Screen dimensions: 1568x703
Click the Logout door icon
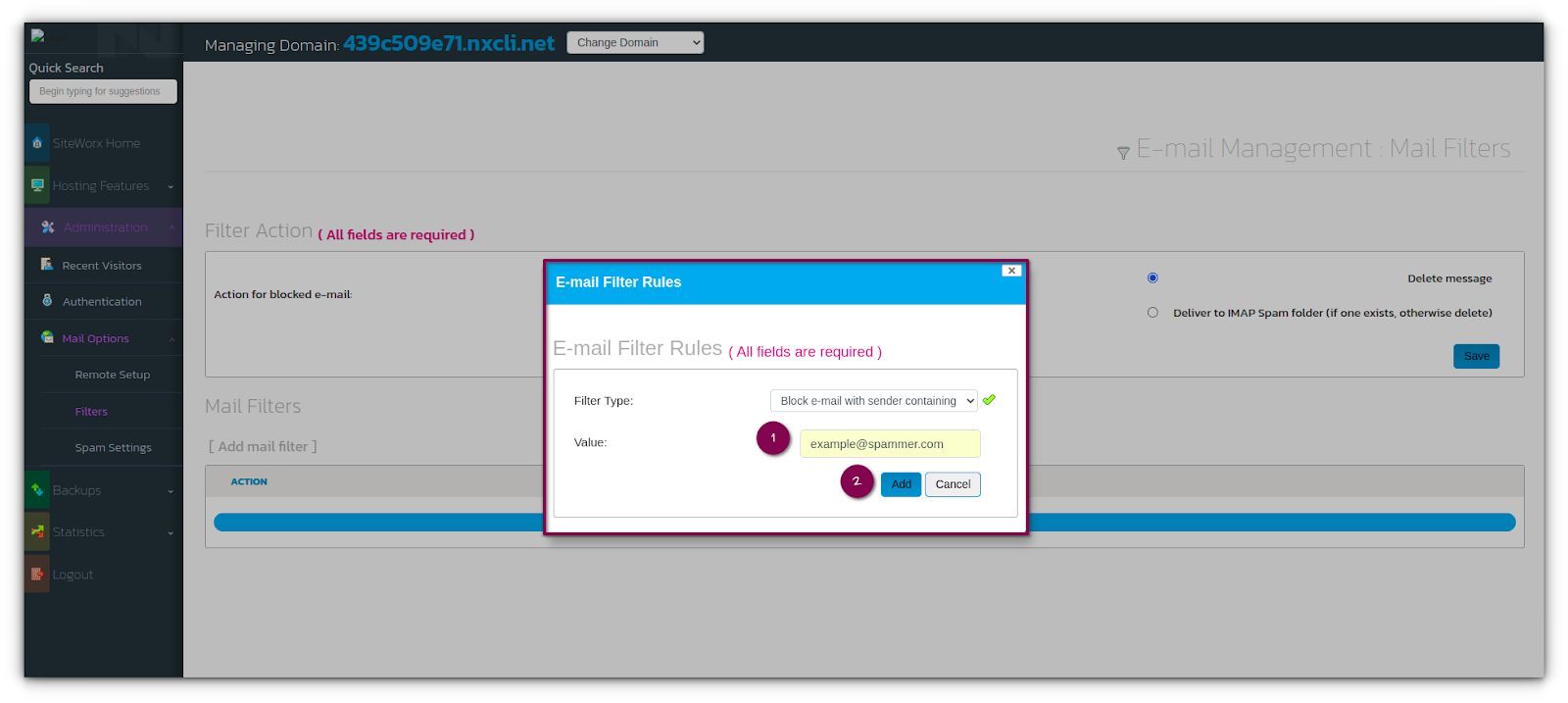tap(37, 575)
